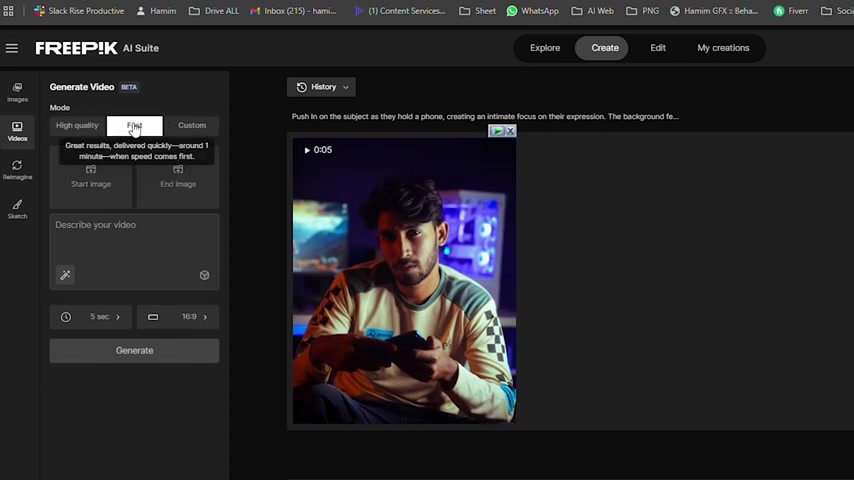Screen dimensions: 854x480
Task: Click the video prompt description text
Action: point(485,117)
